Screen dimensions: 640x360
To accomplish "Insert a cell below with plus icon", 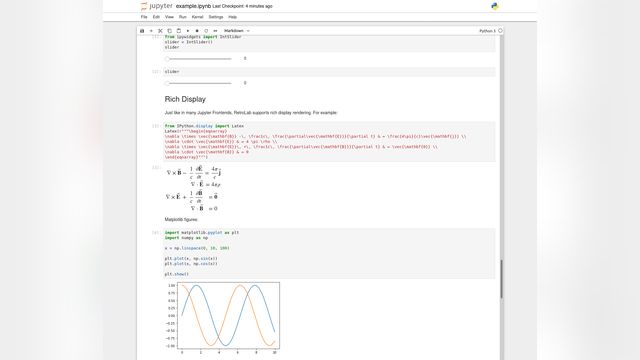I will coord(151,31).
